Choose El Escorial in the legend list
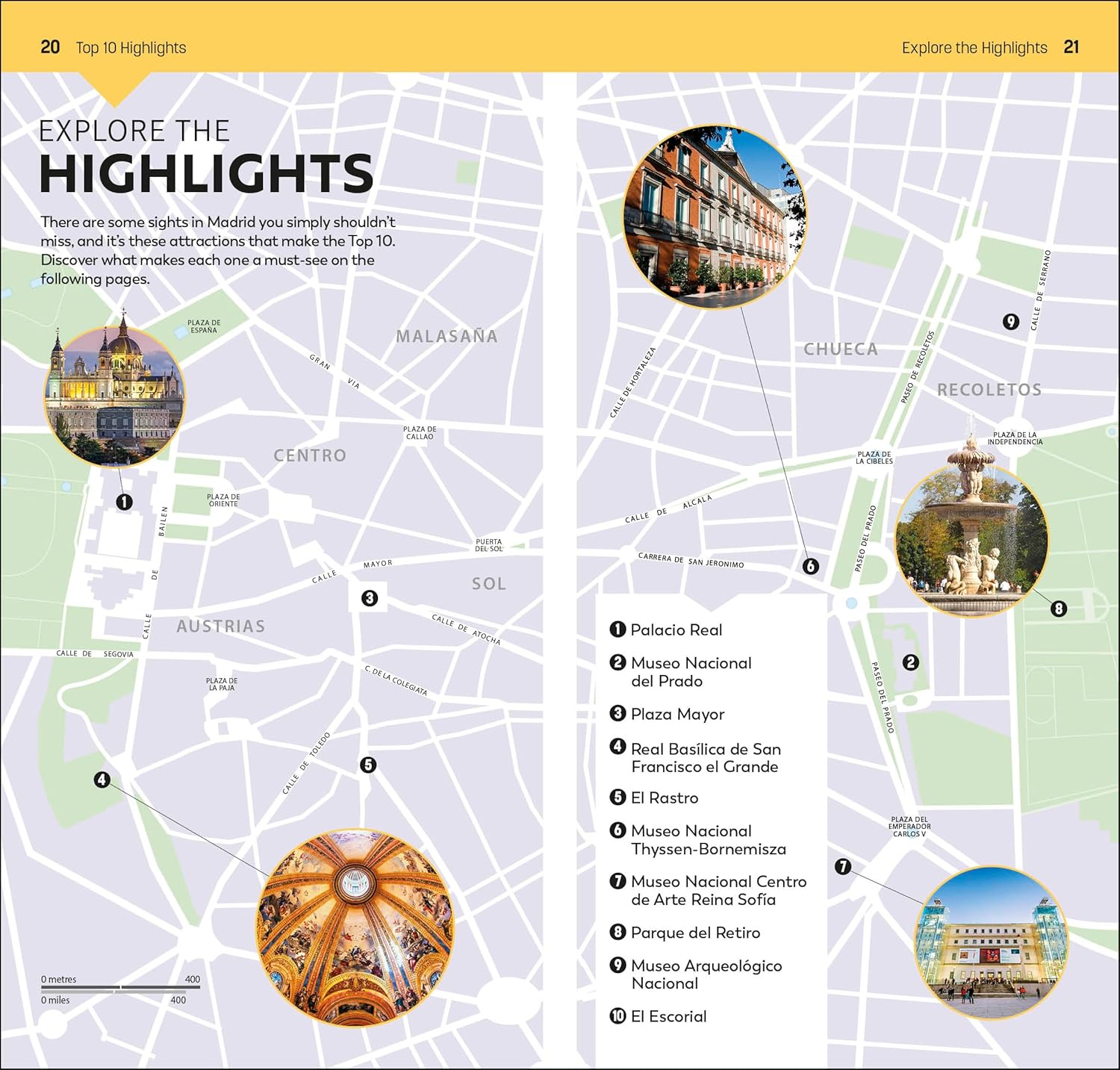Viewport: 1120px width, 1070px height. point(668,1016)
